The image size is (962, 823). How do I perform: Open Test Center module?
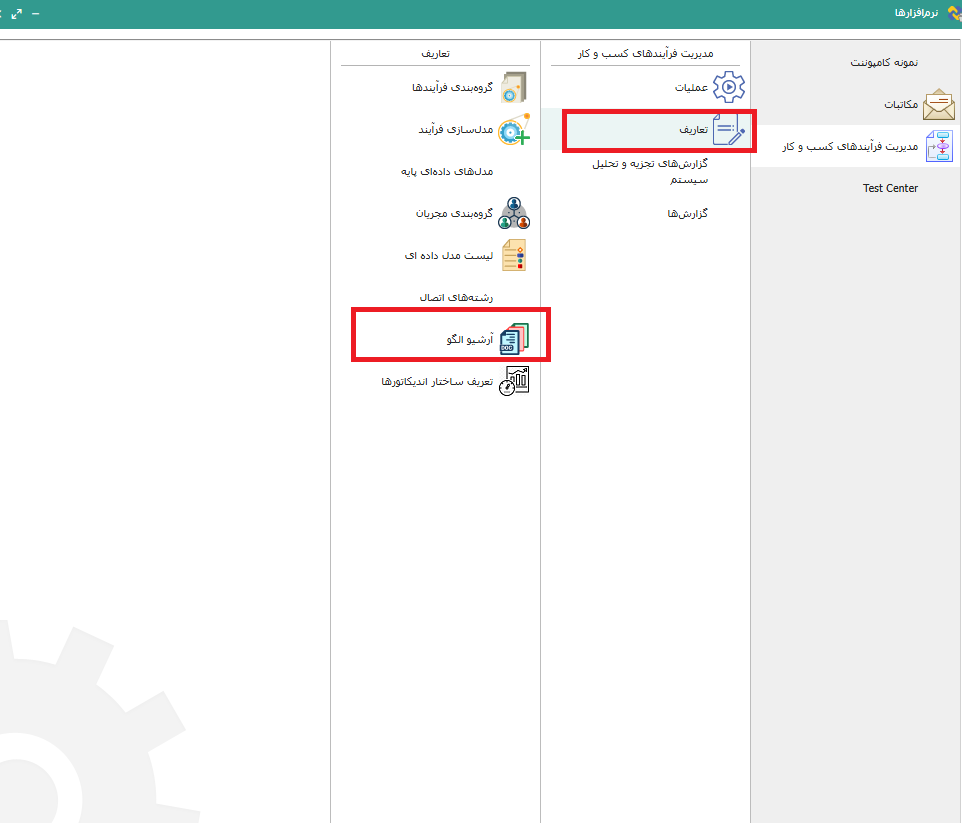(x=890, y=188)
